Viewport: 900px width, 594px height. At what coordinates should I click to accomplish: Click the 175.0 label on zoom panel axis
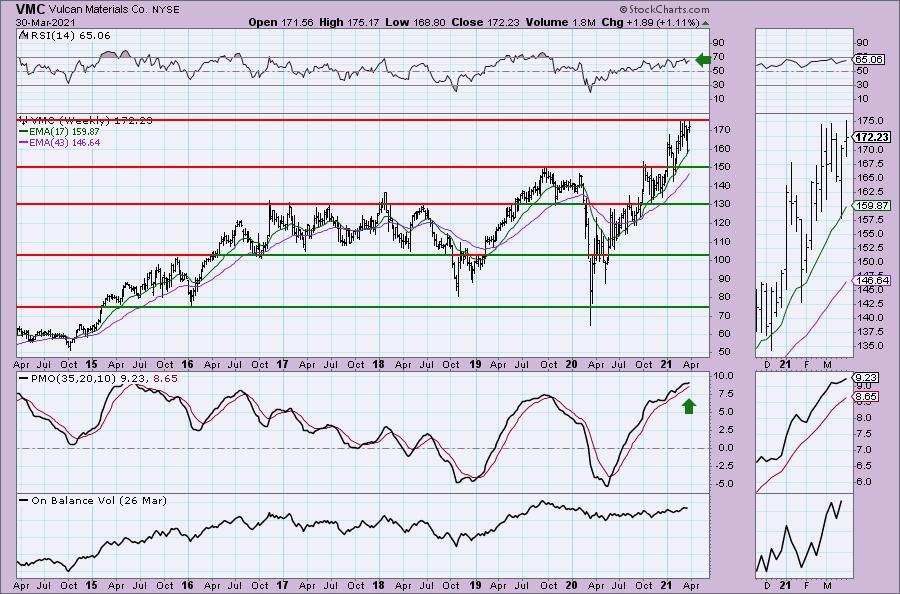pos(869,121)
